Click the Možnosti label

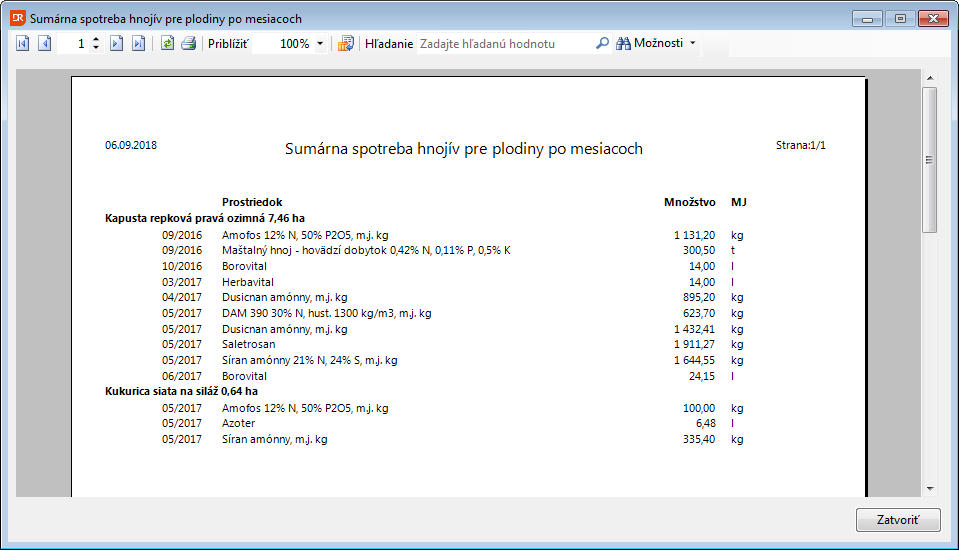(658, 43)
